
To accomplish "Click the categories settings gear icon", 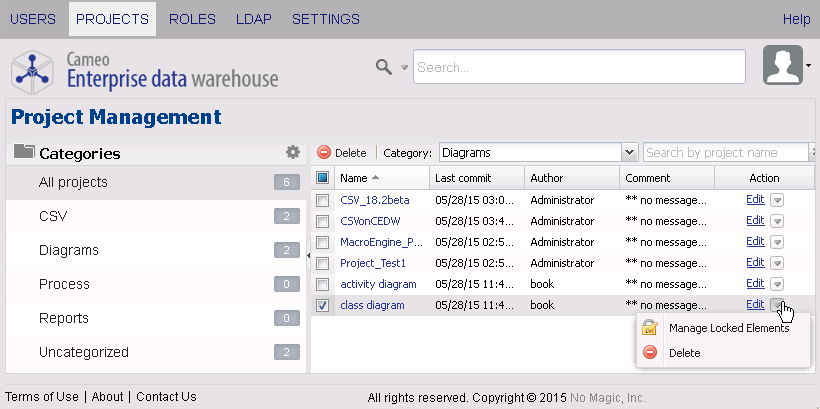I will tap(292, 152).
